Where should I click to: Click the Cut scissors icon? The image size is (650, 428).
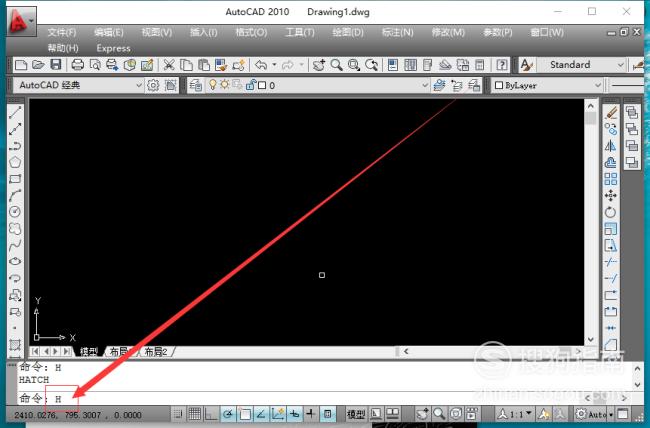point(168,65)
